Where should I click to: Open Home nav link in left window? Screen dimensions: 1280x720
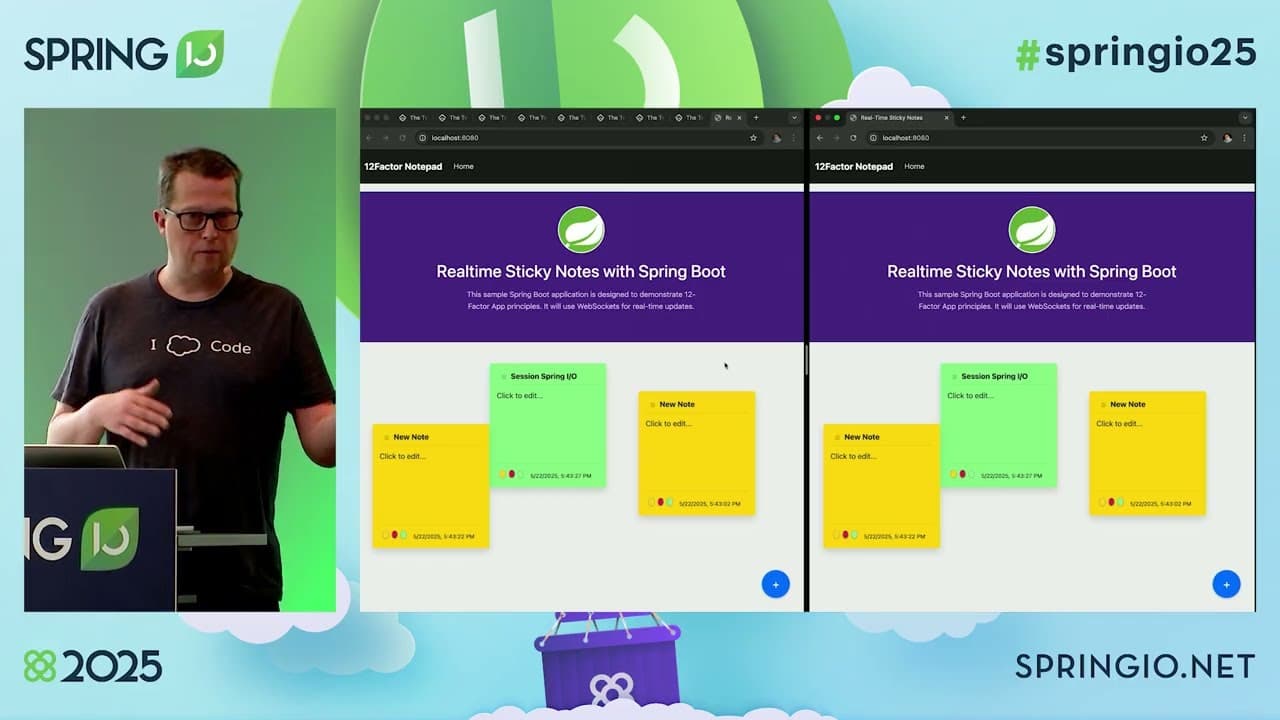(x=463, y=166)
